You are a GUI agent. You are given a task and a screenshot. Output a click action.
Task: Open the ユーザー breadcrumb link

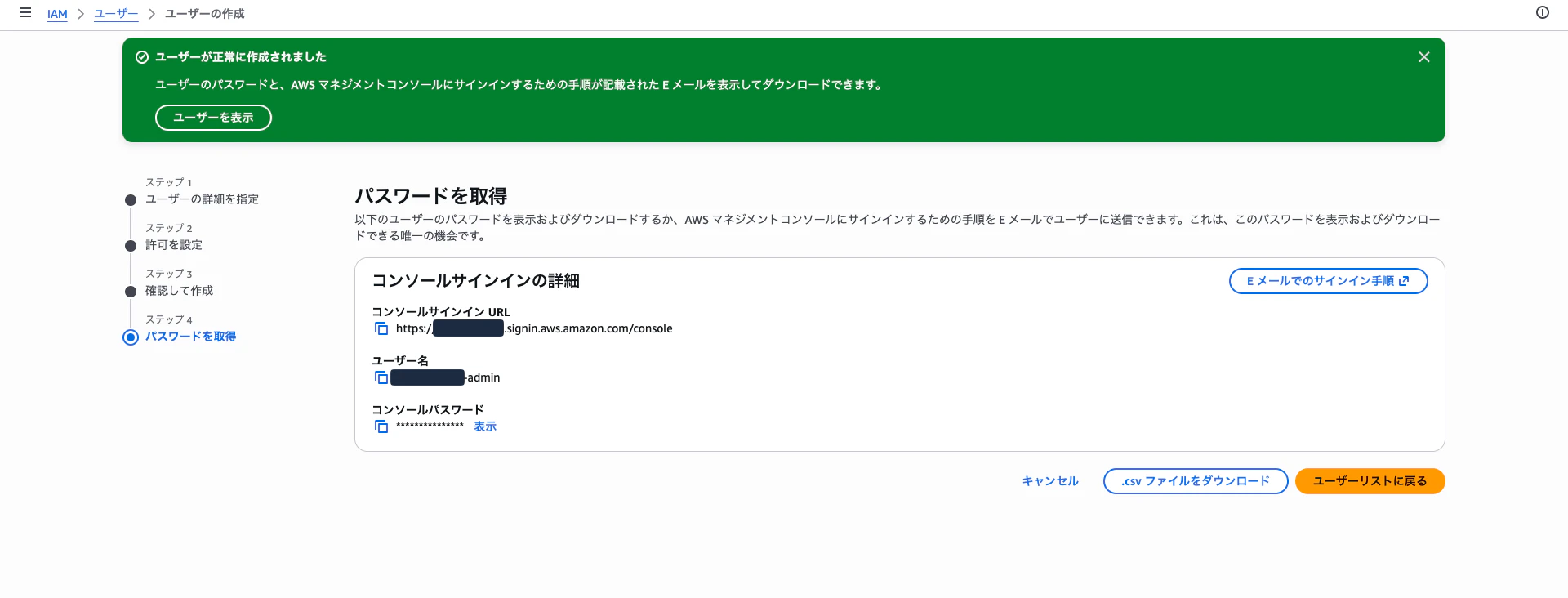[x=116, y=14]
